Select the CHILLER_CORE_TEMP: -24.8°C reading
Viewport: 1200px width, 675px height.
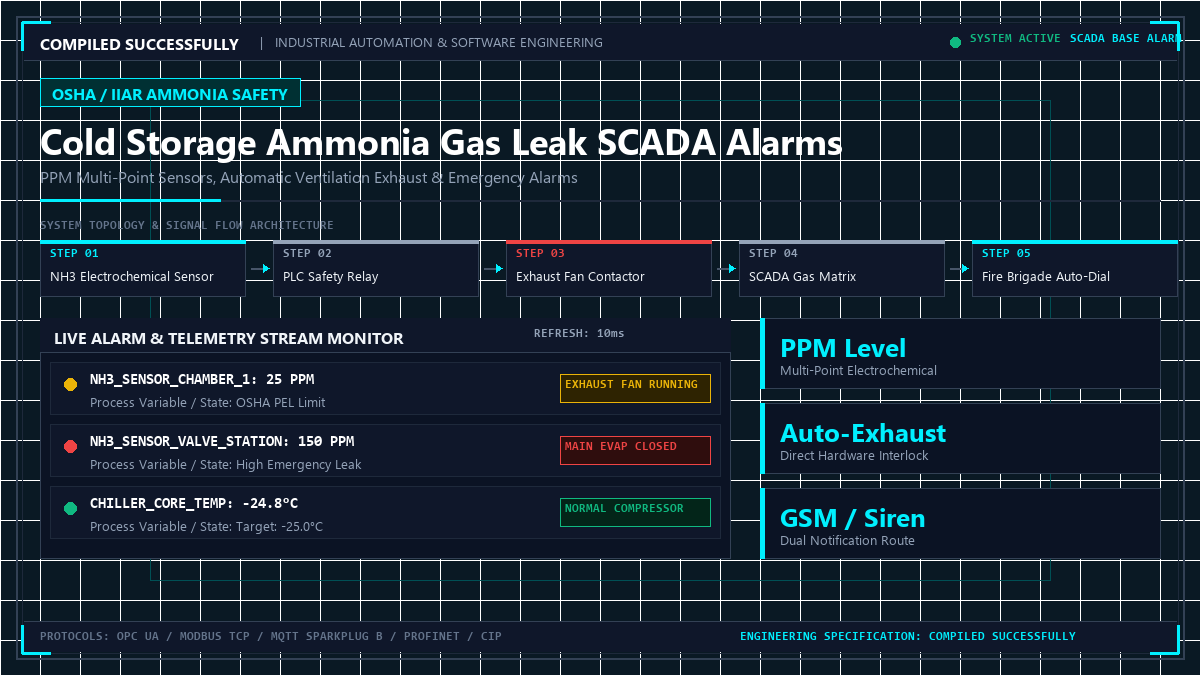(x=194, y=504)
